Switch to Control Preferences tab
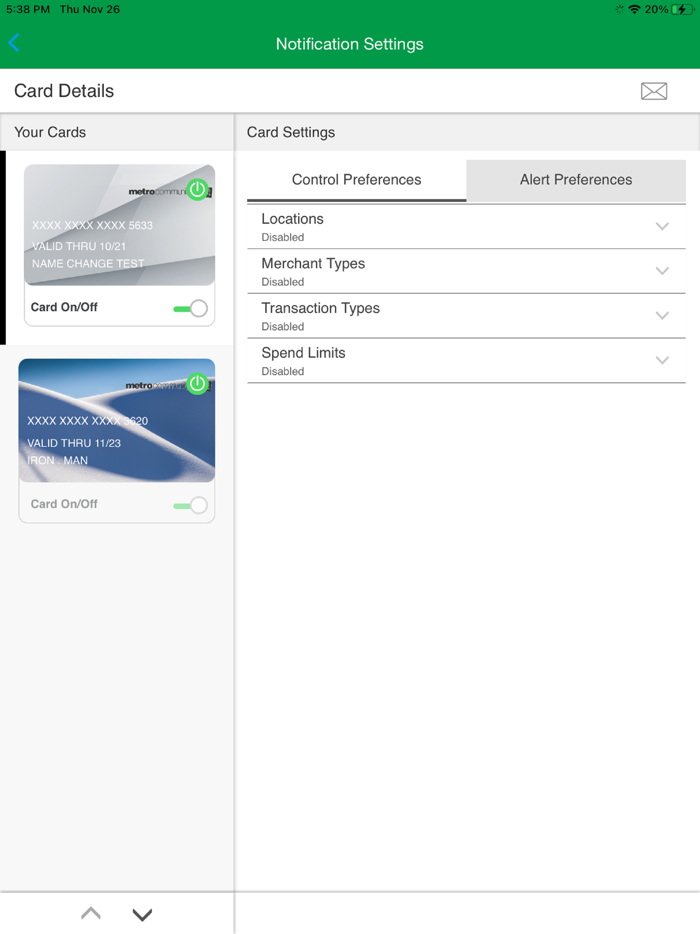 tap(356, 180)
